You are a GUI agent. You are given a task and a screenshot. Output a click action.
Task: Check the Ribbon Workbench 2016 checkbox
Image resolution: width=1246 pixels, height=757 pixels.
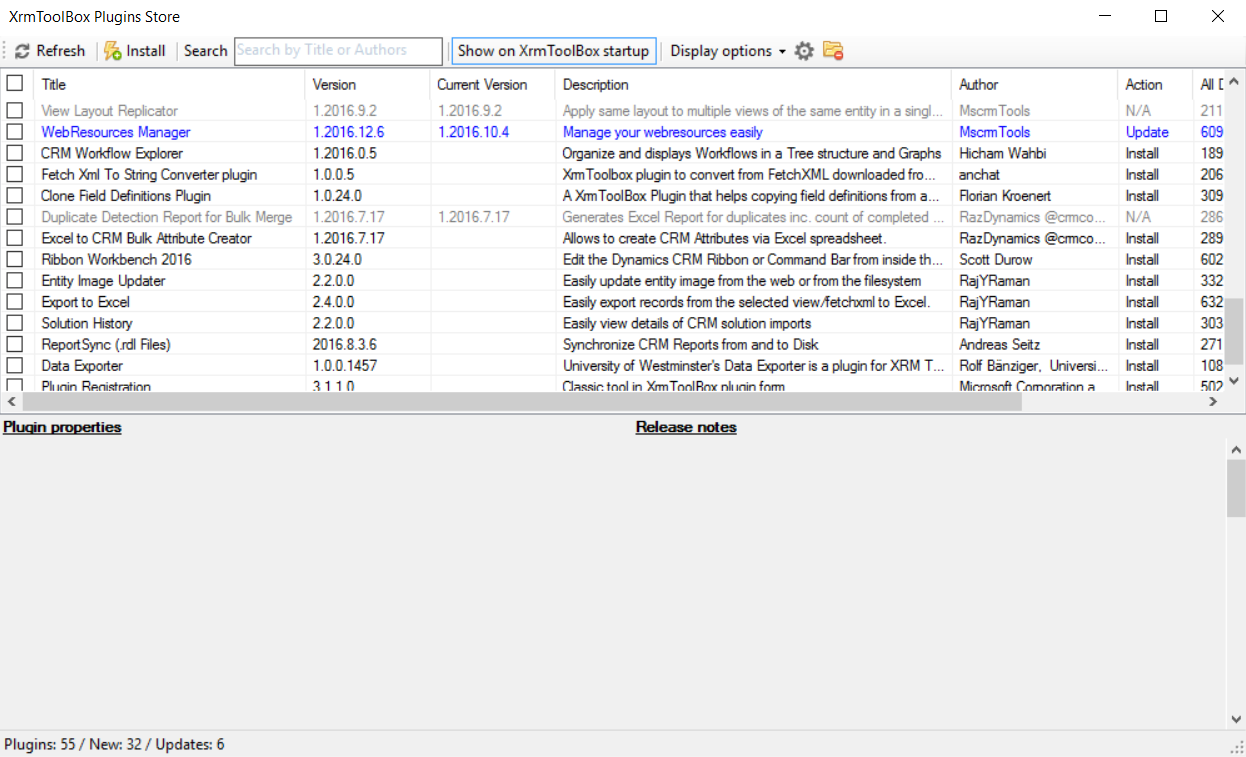point(15,260)
